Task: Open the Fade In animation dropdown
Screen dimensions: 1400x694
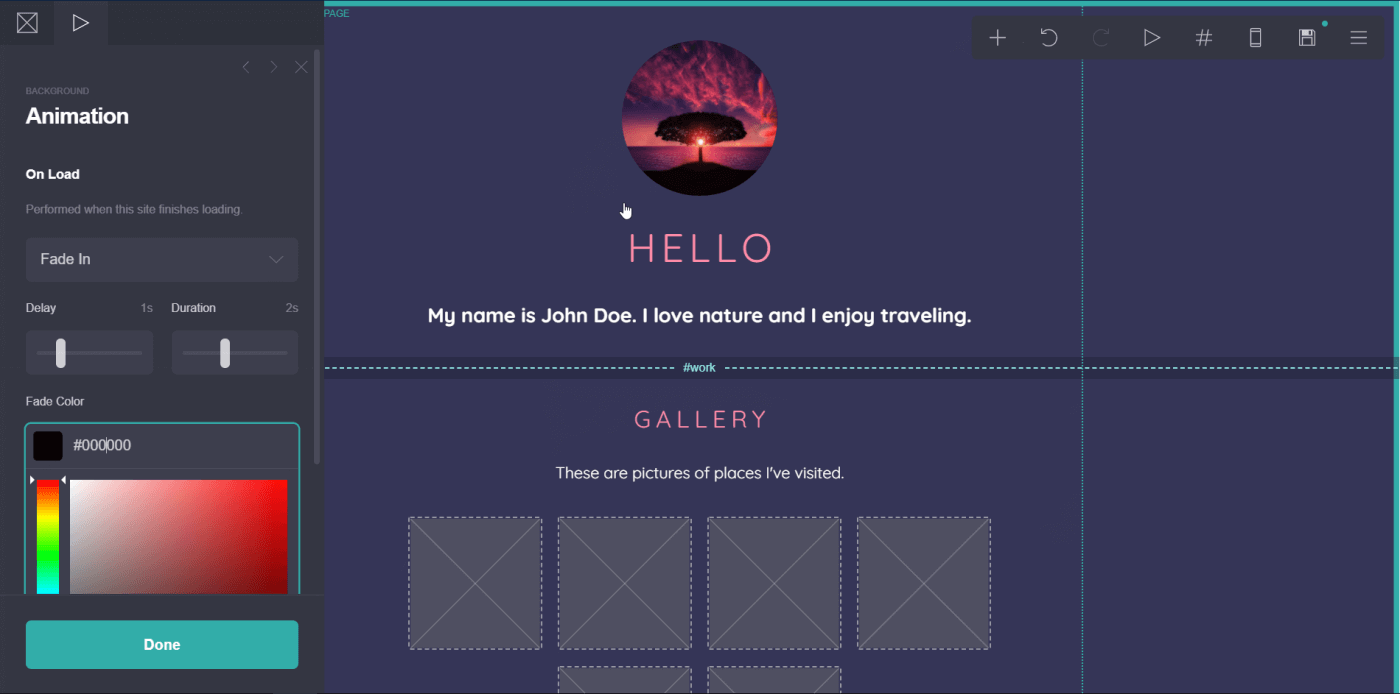Action: click(x=162, y=259)
